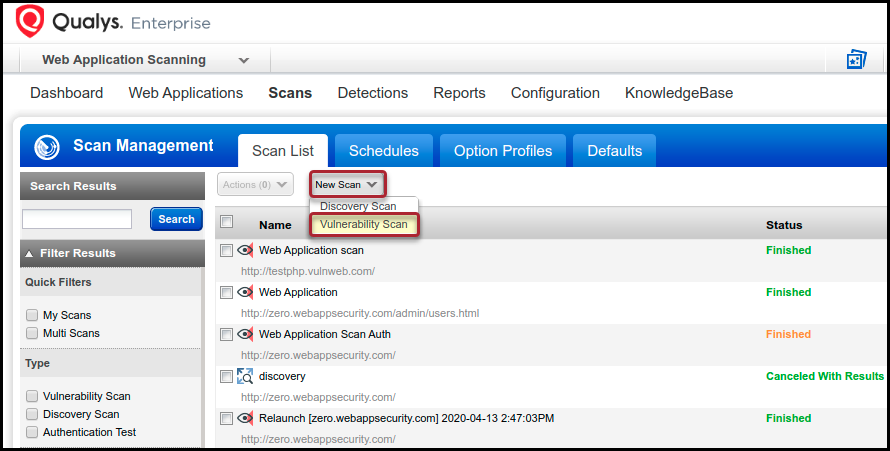Viewport: 890px width, 451px height.
Task: Click eye icon beside Web Application scan
Action: 245,250
